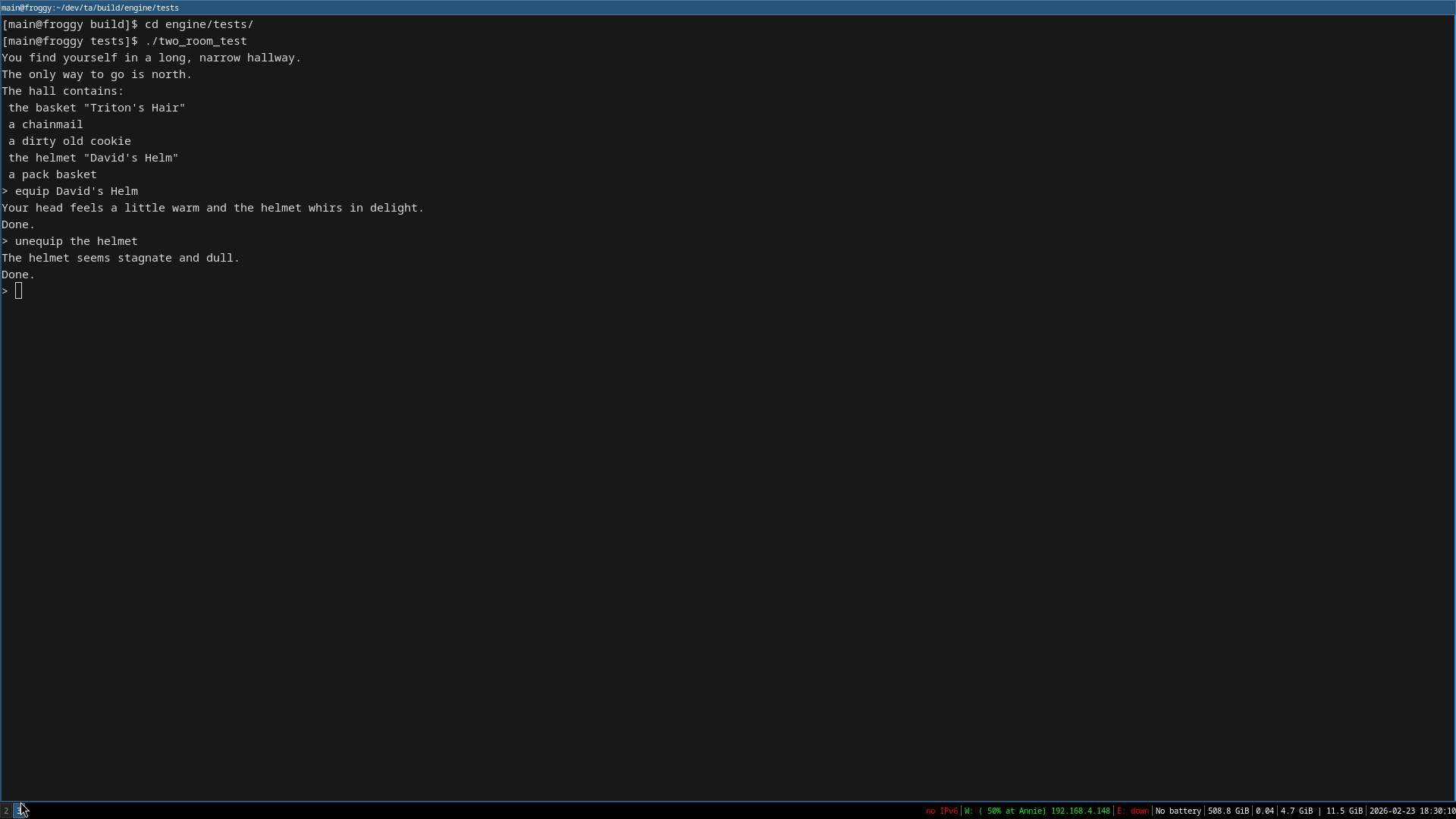Click the 508.8 GiB disk space indicator
Screen dimensions: 1456x819
click(1228, 811)
